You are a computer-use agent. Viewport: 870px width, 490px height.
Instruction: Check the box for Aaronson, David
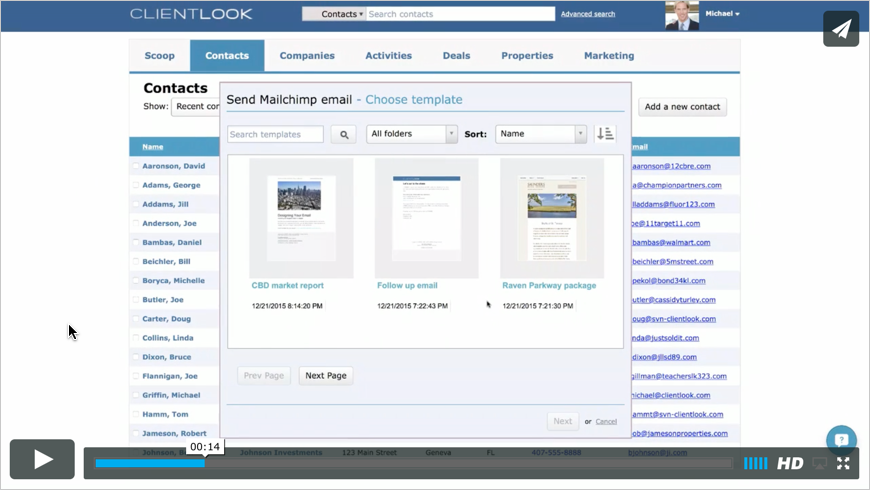pyautogui.click(x=135, y=166)
